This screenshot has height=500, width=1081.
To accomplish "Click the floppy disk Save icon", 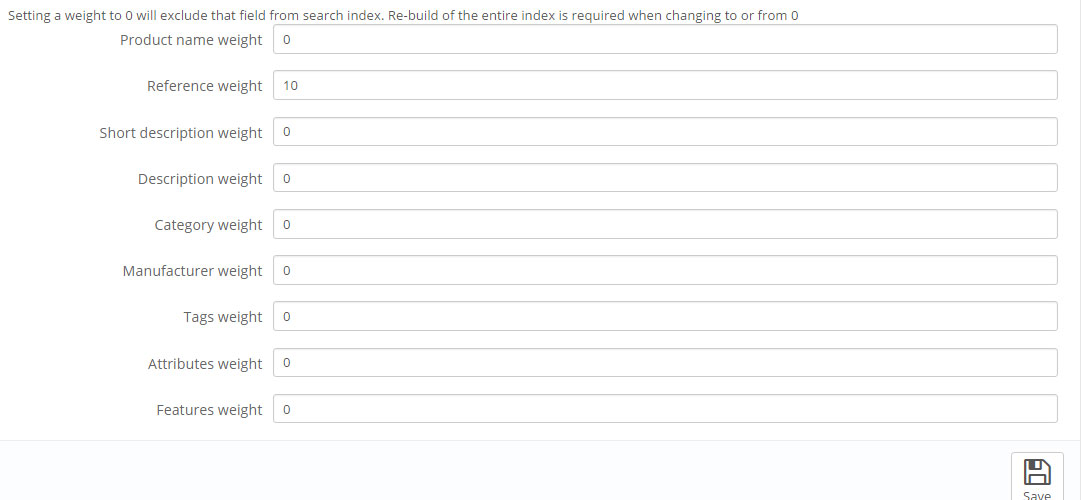I will click(x=1037, y=472).
